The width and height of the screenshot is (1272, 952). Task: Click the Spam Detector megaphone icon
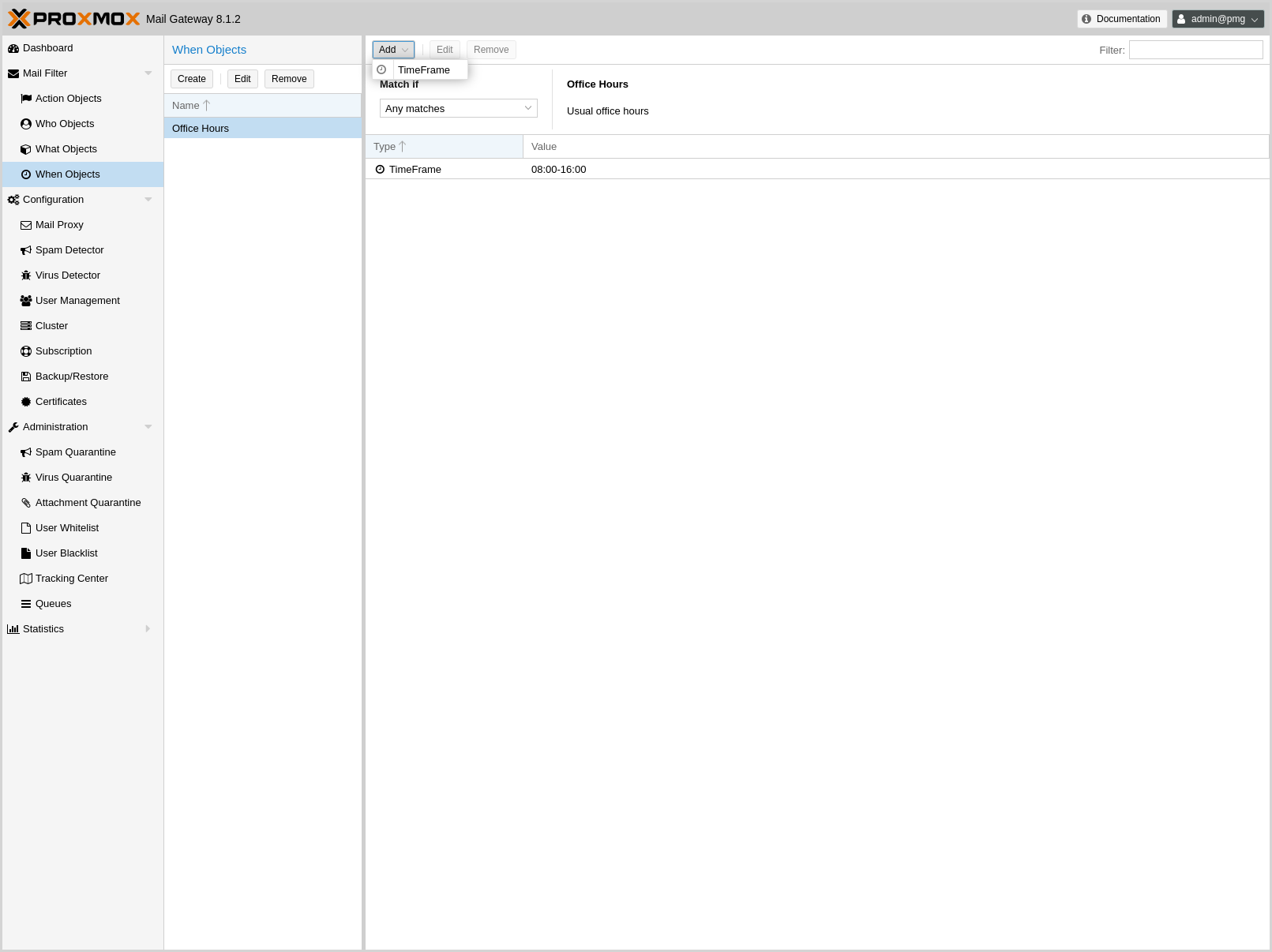tap(26, 250)
